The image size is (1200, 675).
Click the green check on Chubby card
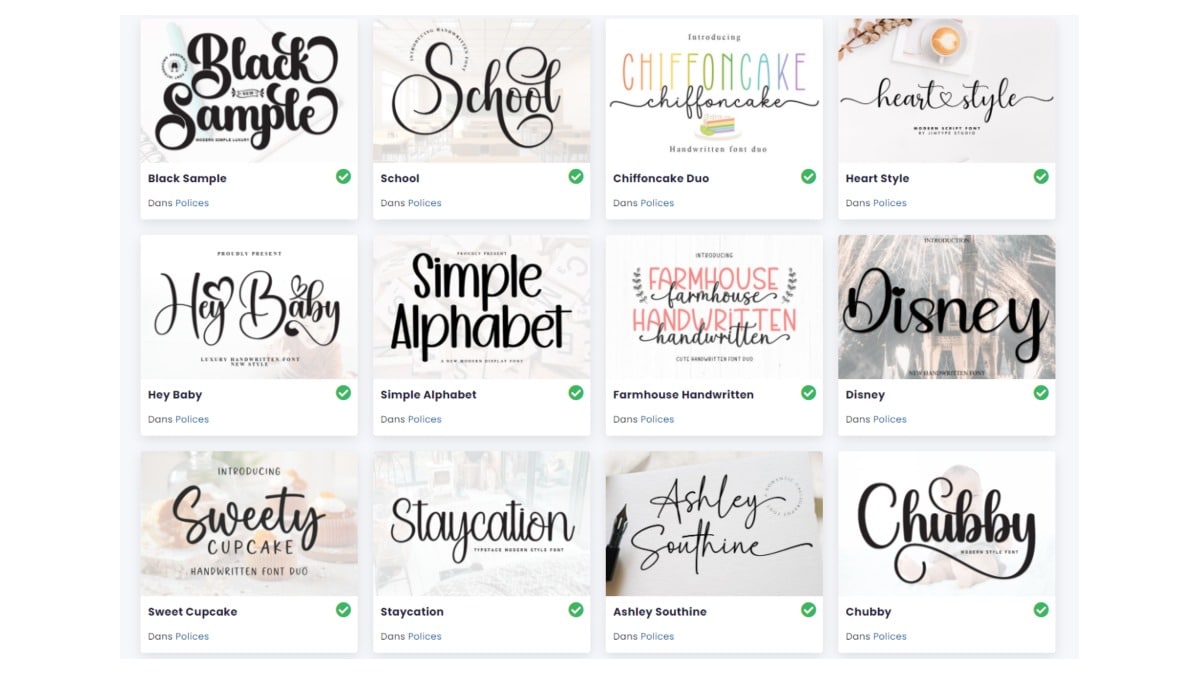[1041, 609]
